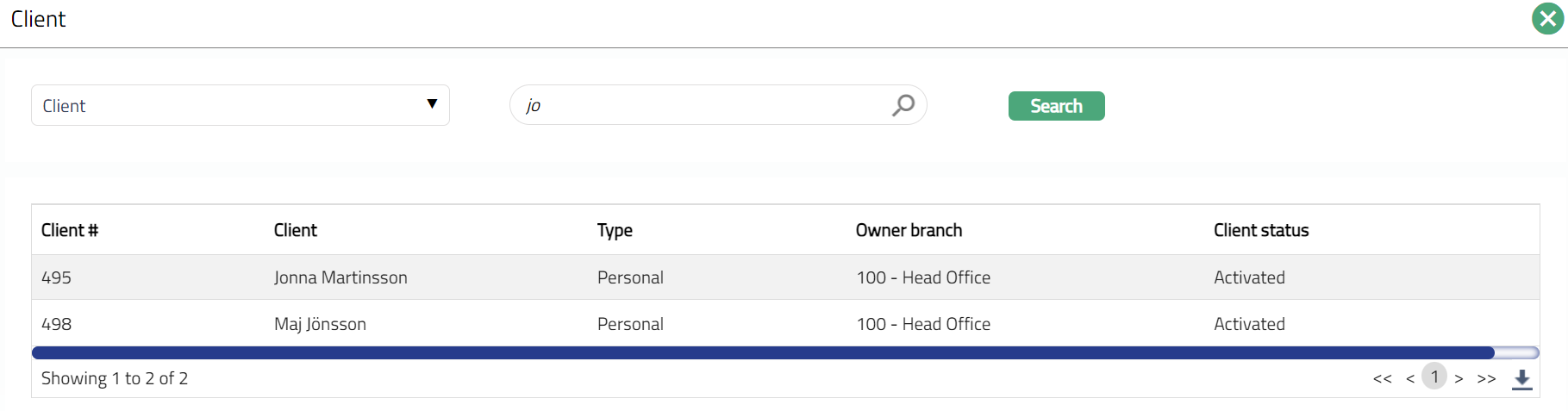
Task: Sort by the Client name column header
Action: pos(296,230)
